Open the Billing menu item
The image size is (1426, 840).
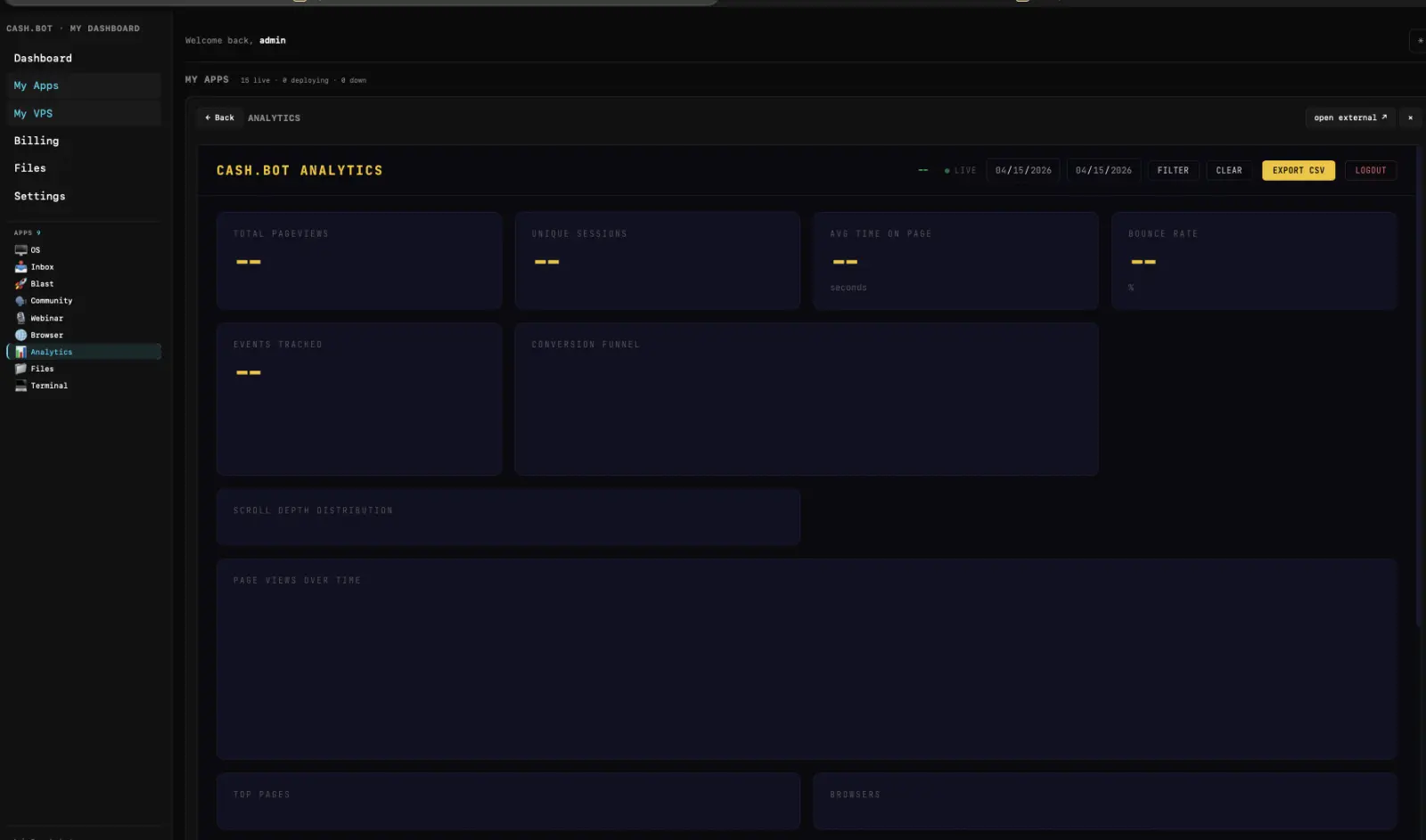(x=37, y=141)
